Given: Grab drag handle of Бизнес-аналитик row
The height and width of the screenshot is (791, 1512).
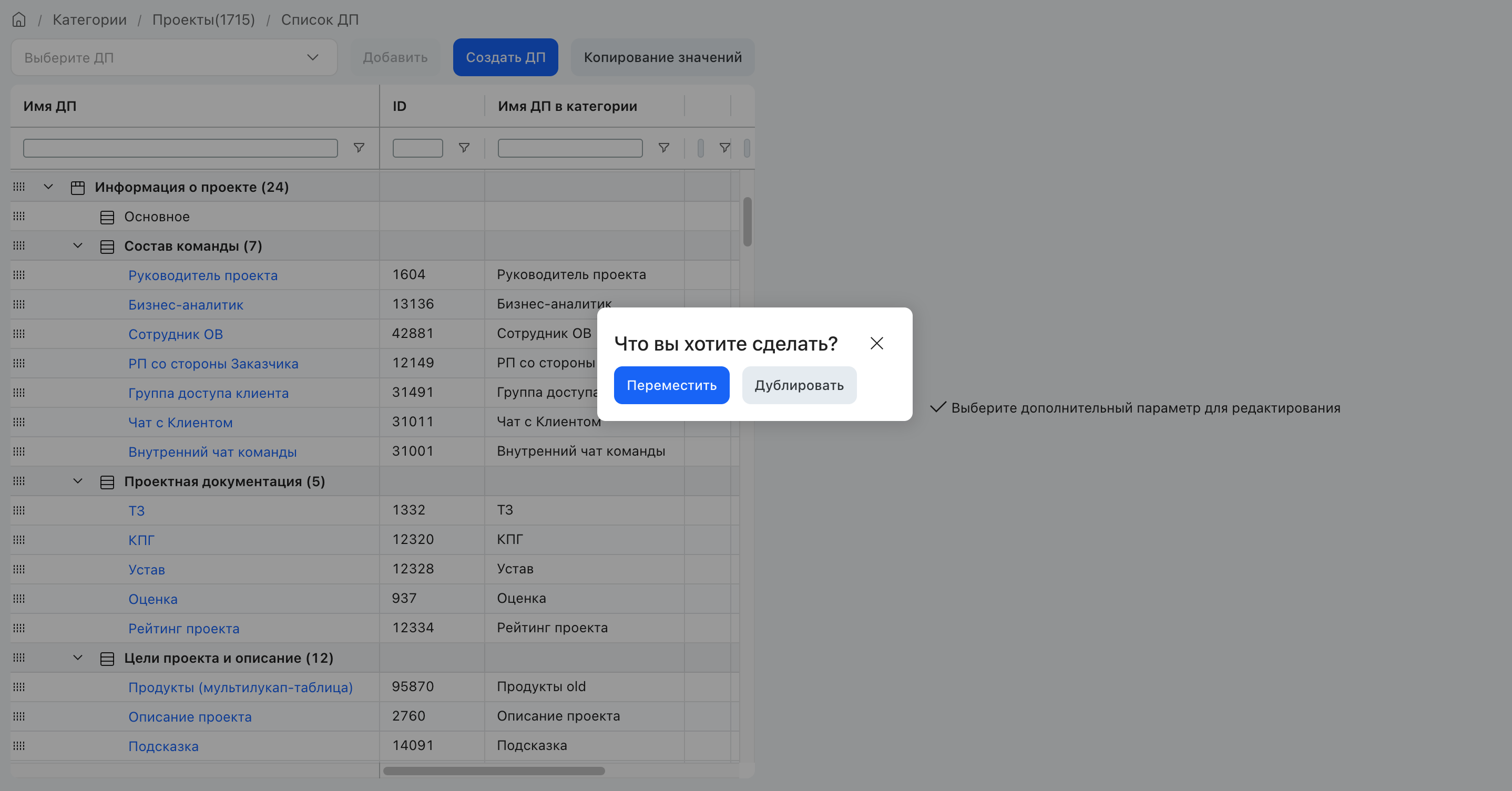Looking at the screenshot, I should tap(19, 304).
